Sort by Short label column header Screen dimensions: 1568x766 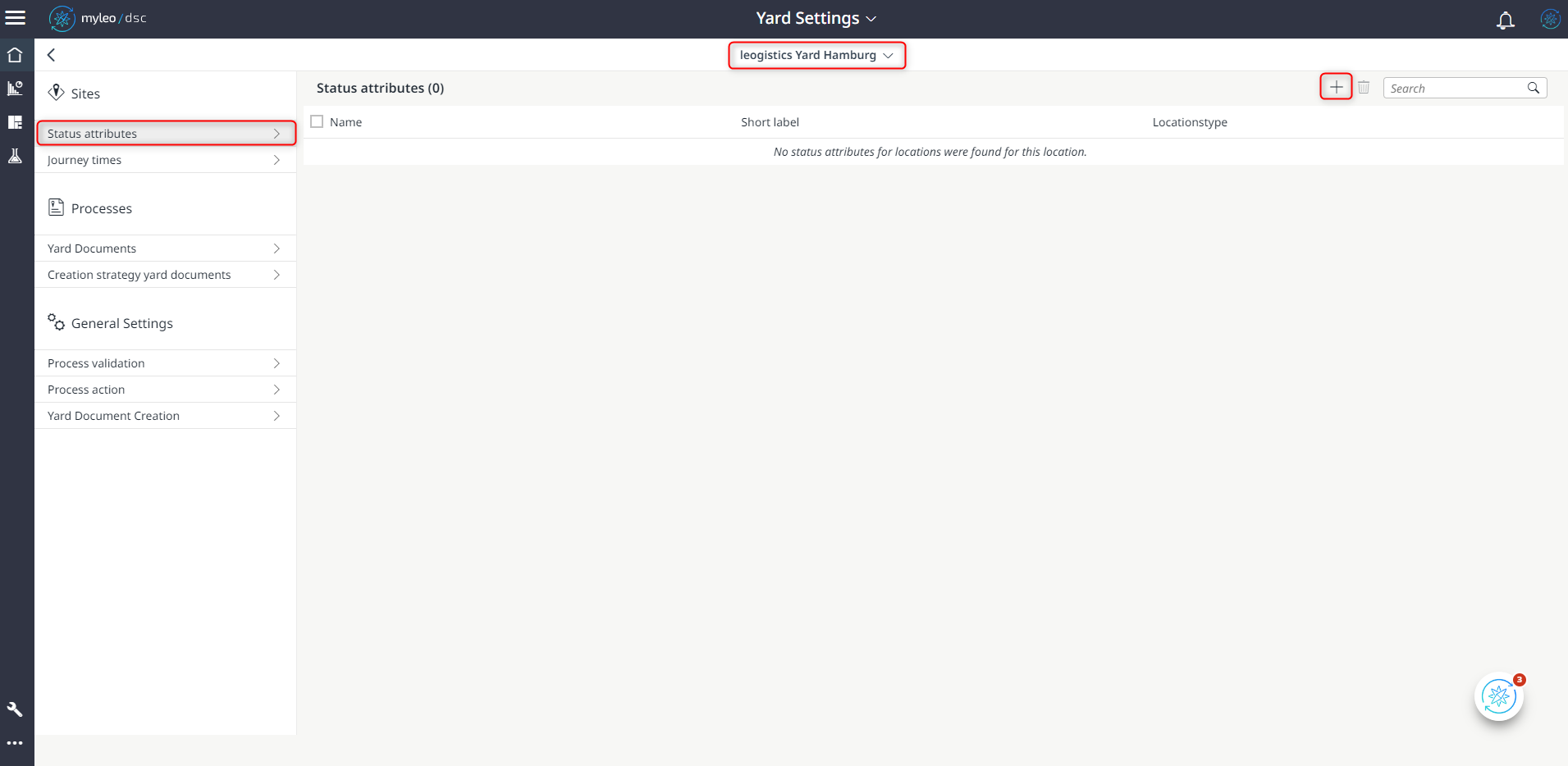pos(770,122)
